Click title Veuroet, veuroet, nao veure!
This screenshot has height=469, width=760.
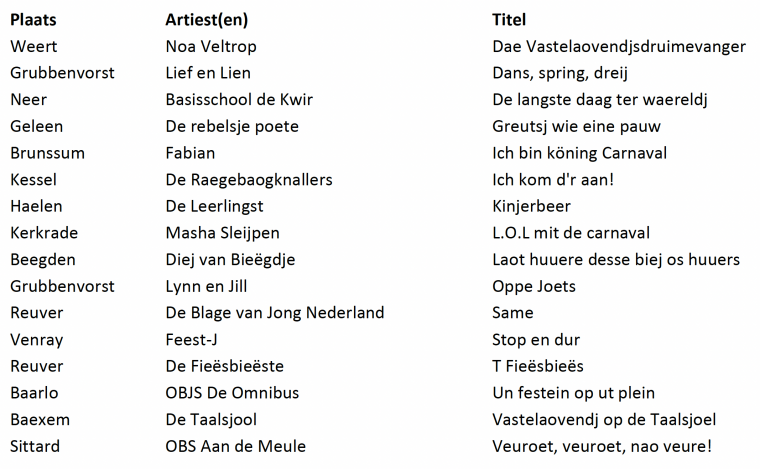(x=600, y=447)
